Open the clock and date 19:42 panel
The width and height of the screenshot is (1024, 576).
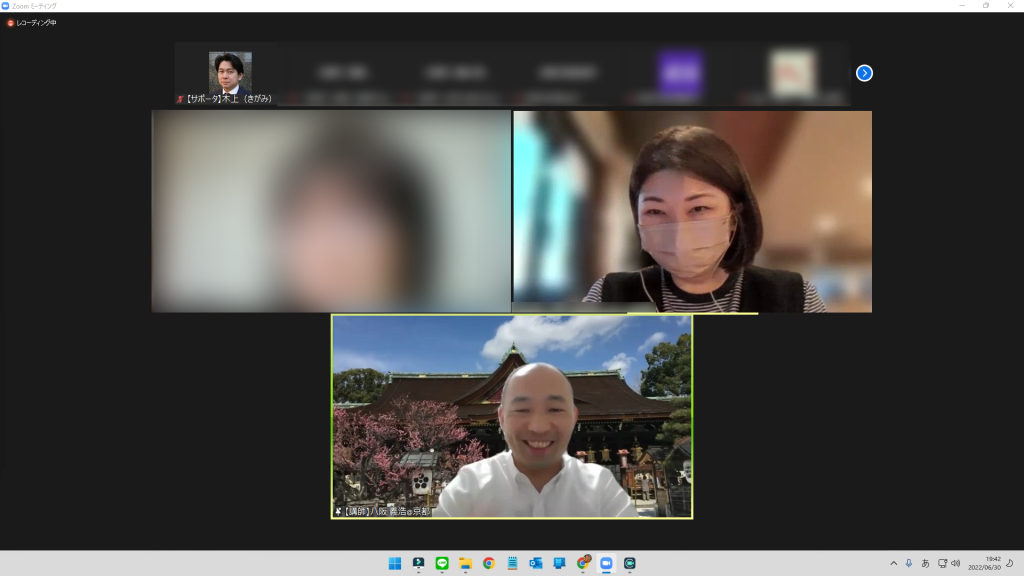[984, 563]
